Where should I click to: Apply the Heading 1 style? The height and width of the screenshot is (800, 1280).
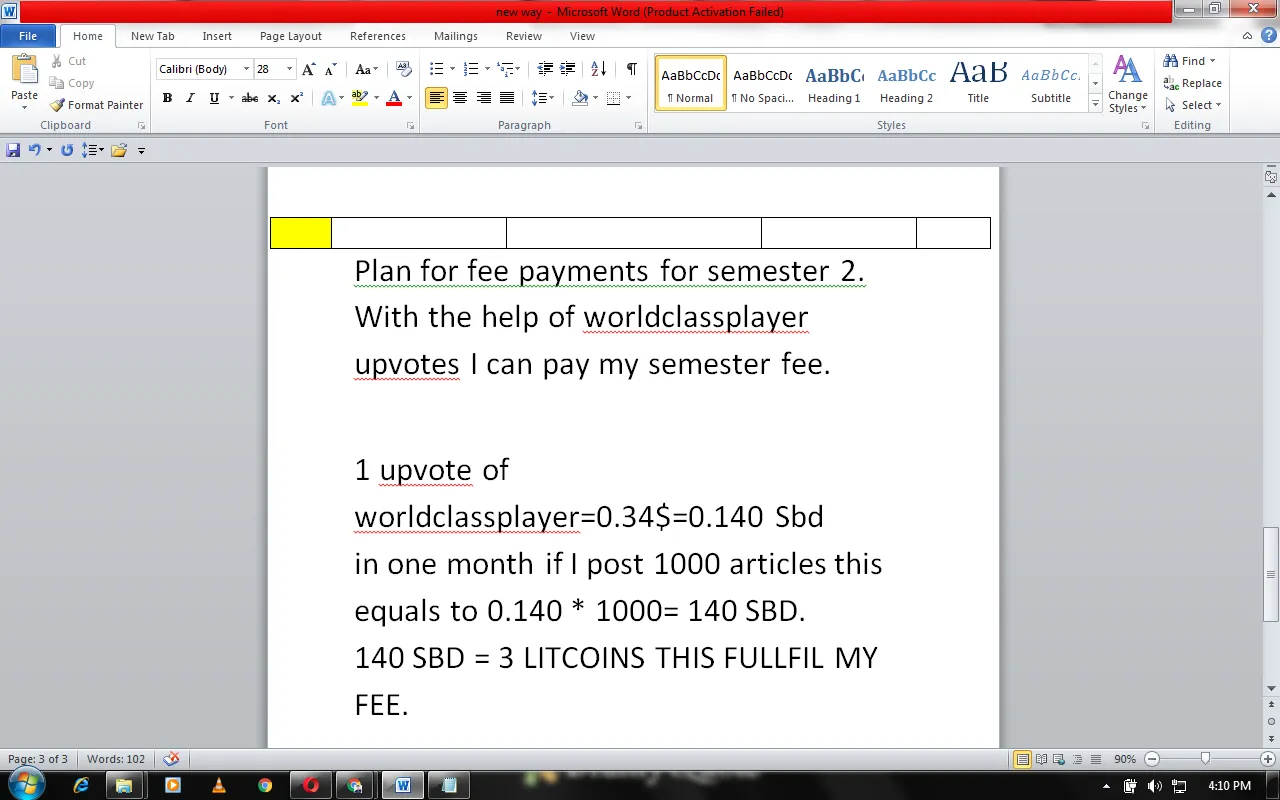click(834, 84)
